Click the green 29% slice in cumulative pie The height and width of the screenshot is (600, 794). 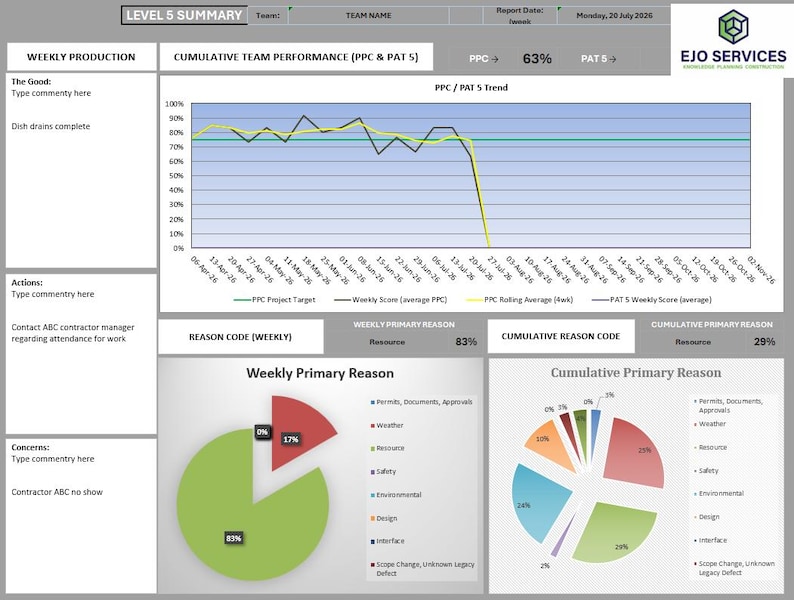pyautogui.click(x=615, y=532)
